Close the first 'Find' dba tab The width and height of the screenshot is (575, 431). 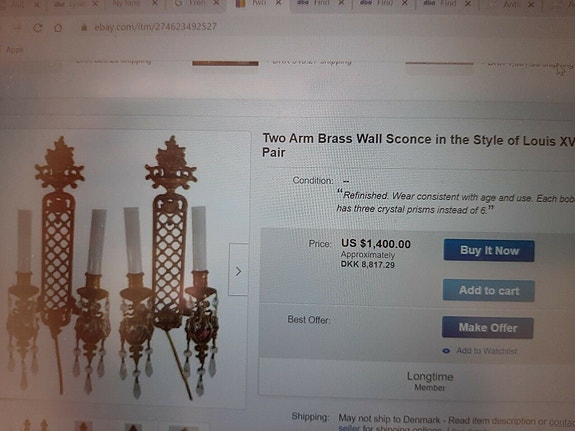pos(341,3)
